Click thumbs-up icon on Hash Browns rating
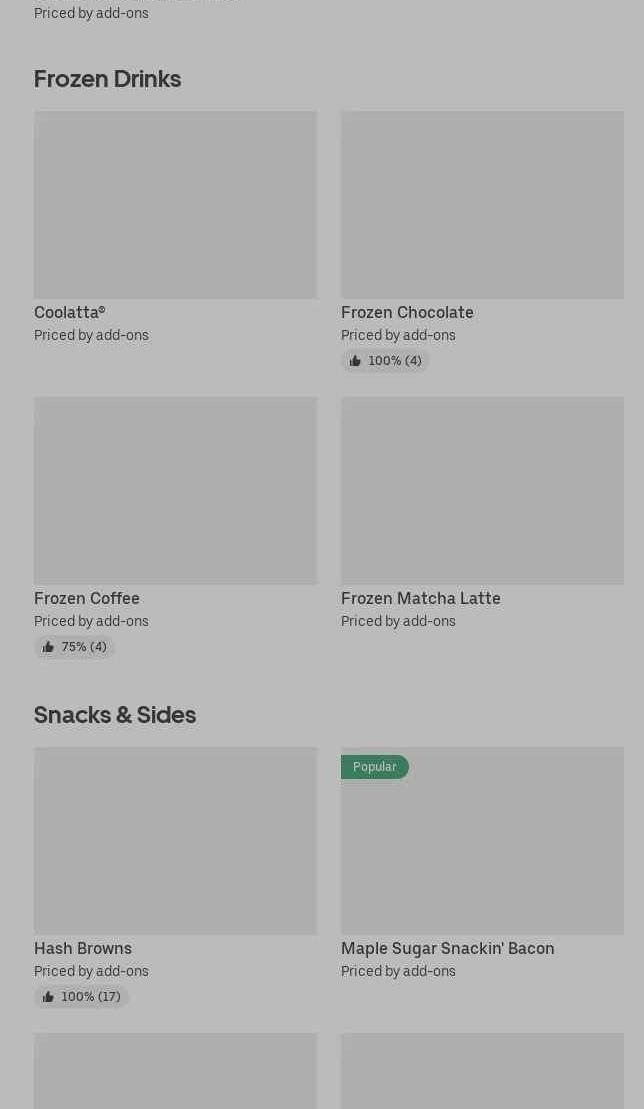The height and width of the screenshot is (1109, 644). pyautogui.click(x=48, y=997)
